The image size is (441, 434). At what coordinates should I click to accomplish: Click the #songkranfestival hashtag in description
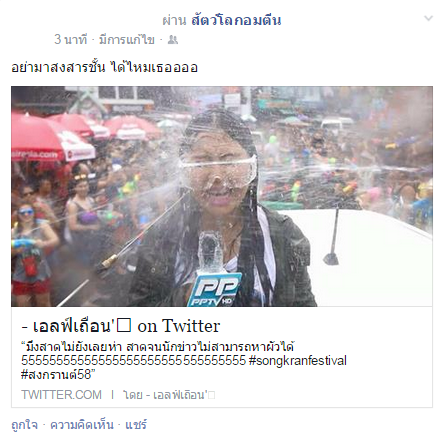click(298, 361)
